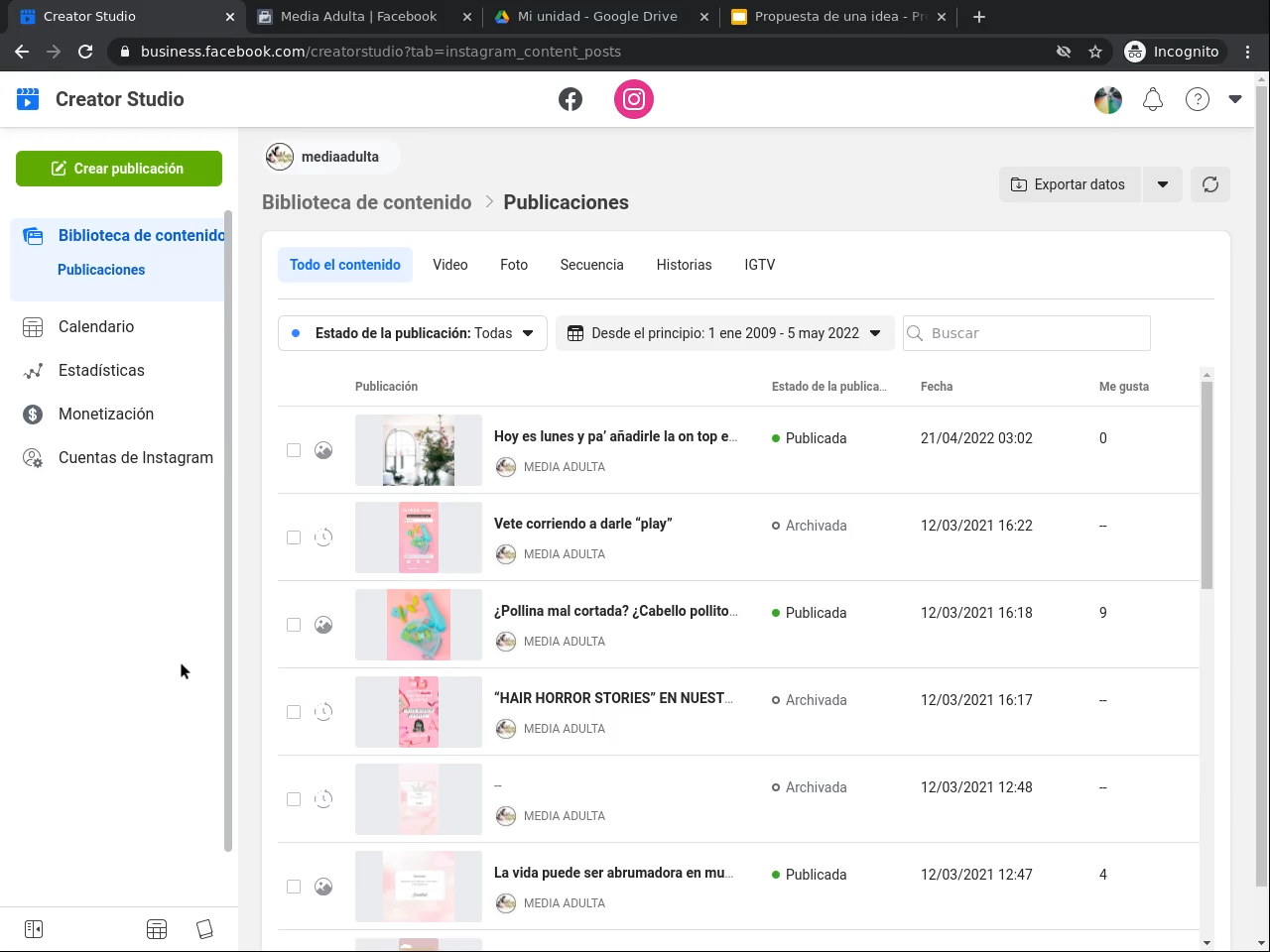Click the profile avatar in header
Image resolution: width=1270 pixels, height=952 pixels.
[1108, 99]
